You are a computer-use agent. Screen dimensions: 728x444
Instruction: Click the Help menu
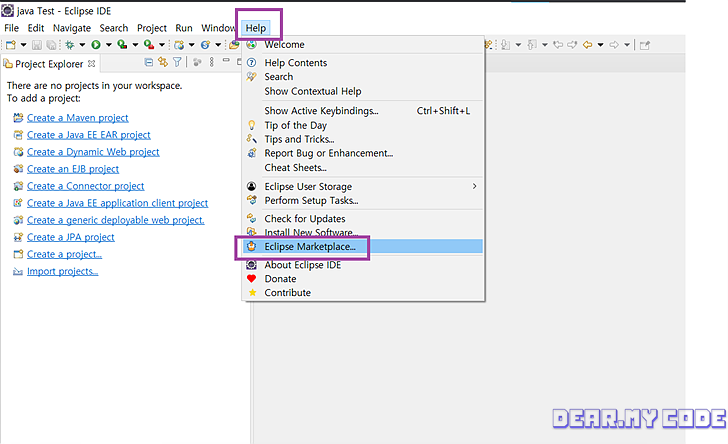(x=256, y=28)
